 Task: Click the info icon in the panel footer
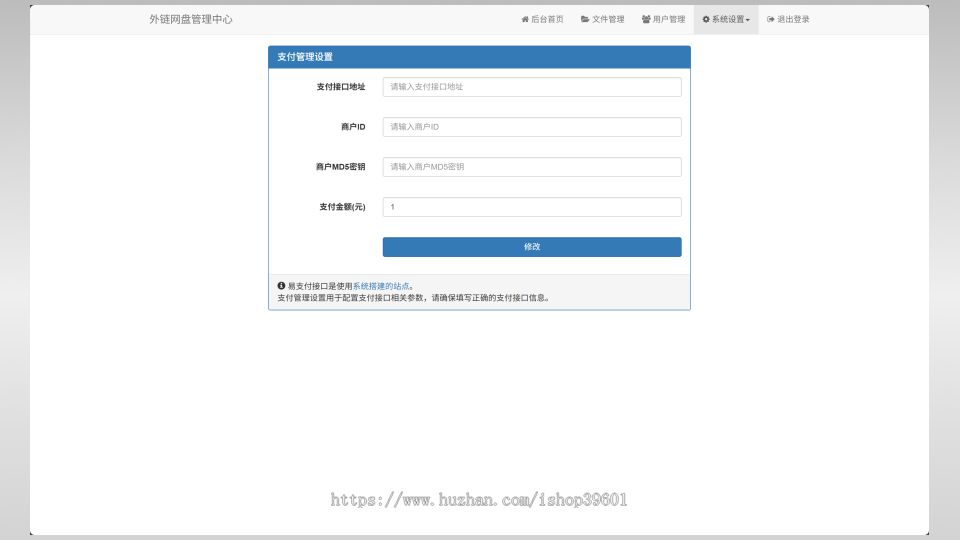[281, 286]
